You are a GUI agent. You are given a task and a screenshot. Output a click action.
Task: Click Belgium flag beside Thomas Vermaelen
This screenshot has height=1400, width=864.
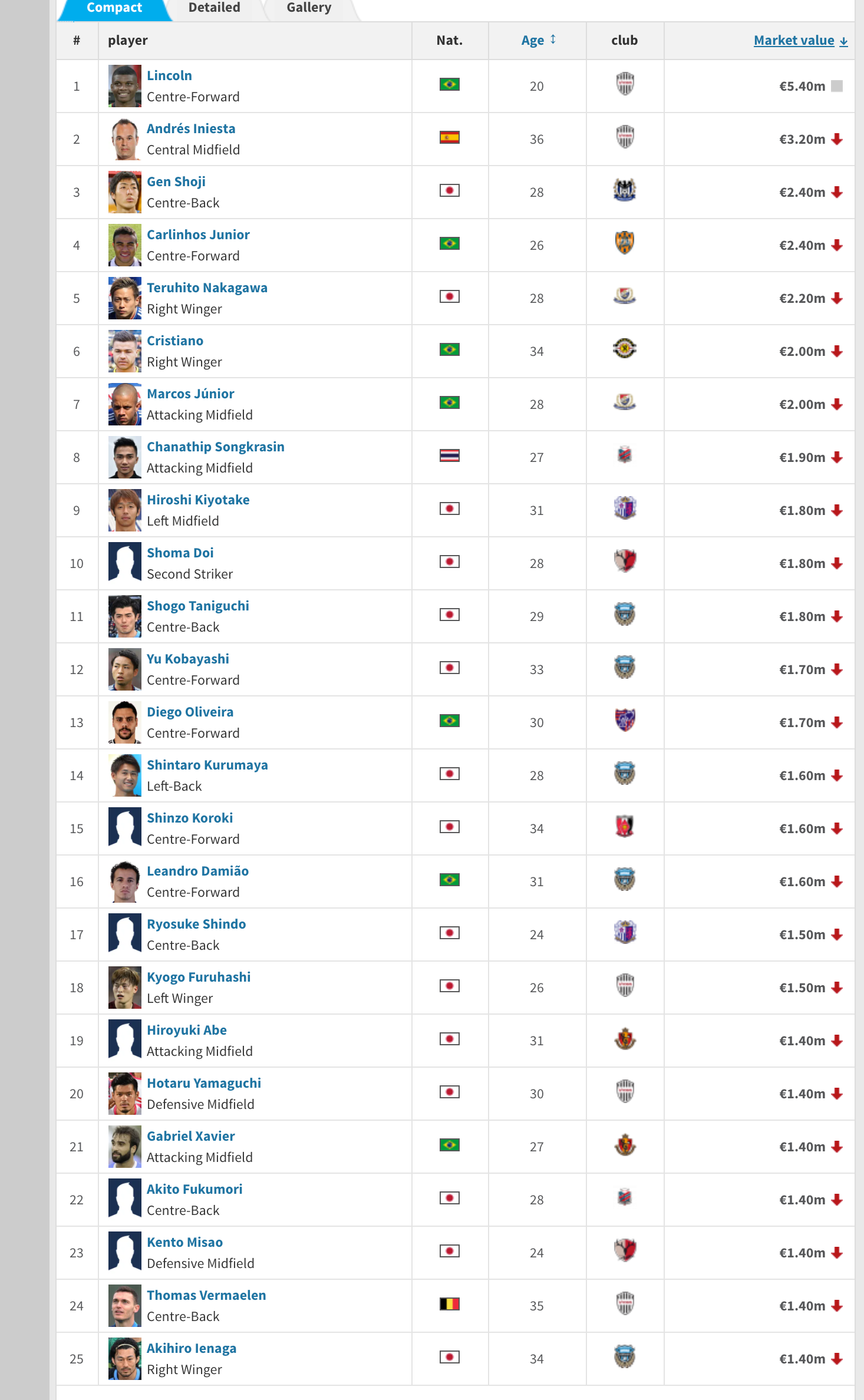[450, 1304]
